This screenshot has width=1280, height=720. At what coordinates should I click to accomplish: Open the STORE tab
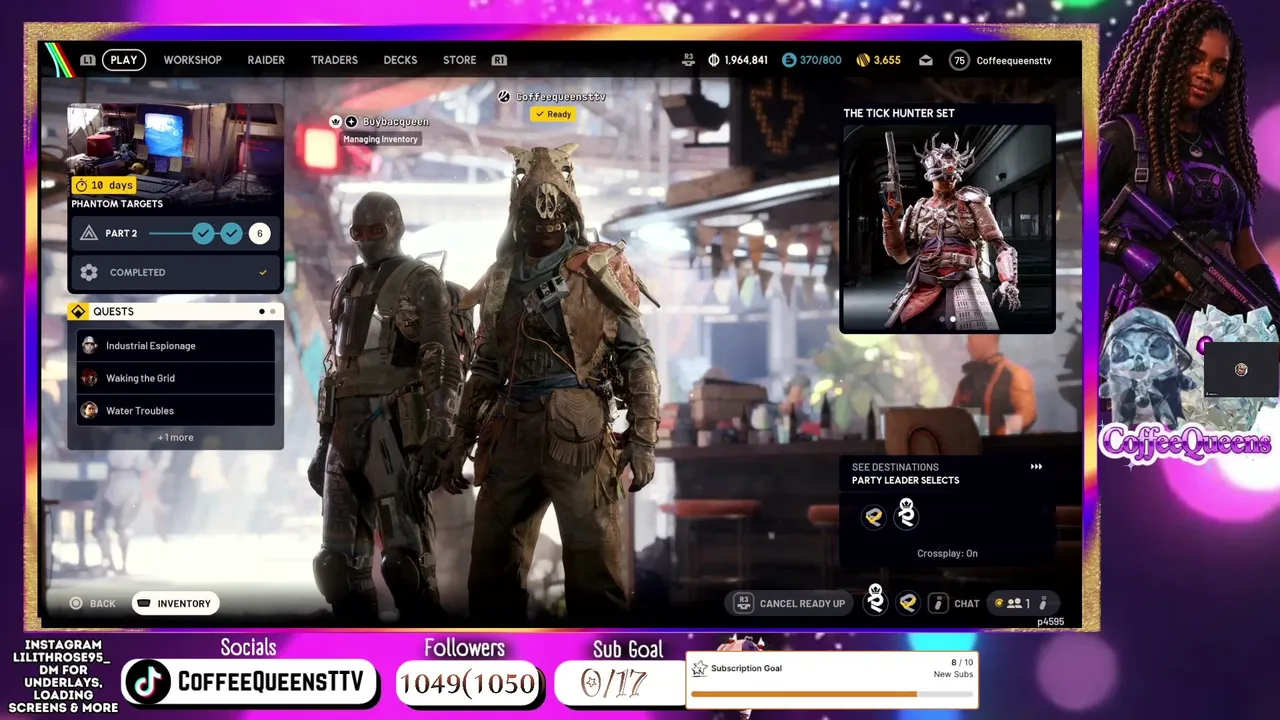[460, 60]
